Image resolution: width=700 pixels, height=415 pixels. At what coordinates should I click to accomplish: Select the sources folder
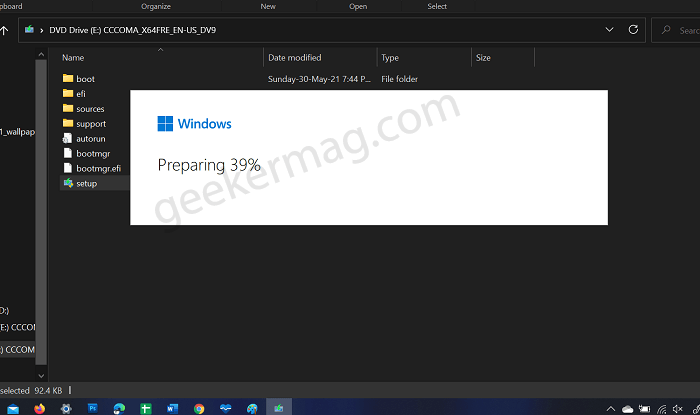[90, 109]
